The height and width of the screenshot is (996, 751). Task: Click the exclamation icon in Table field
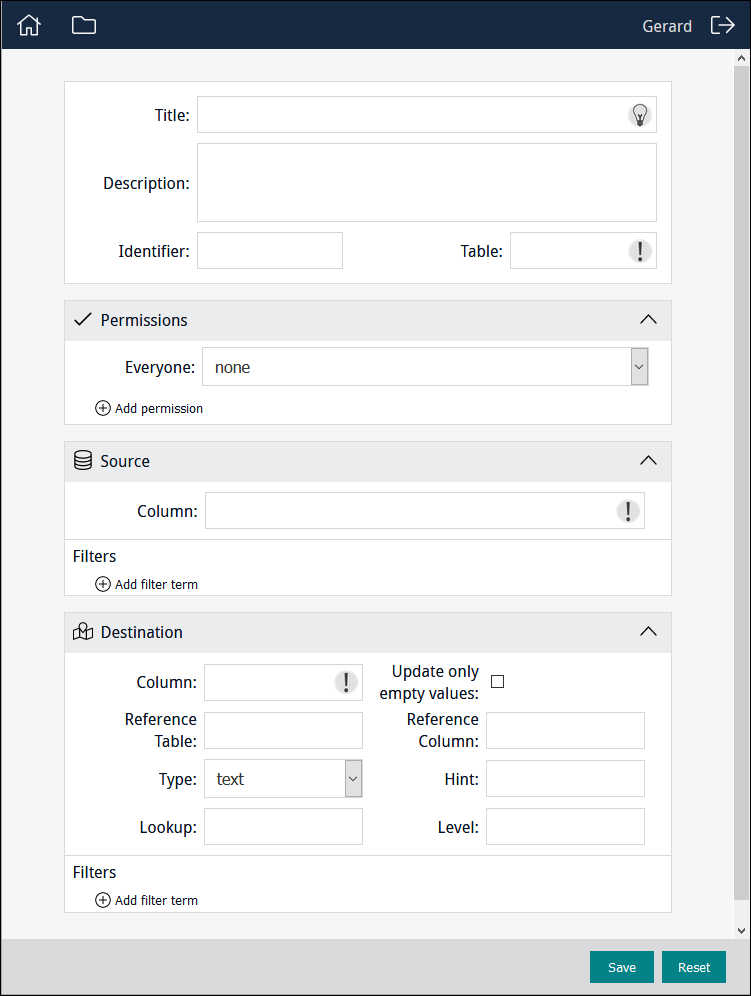pos(639,251)
